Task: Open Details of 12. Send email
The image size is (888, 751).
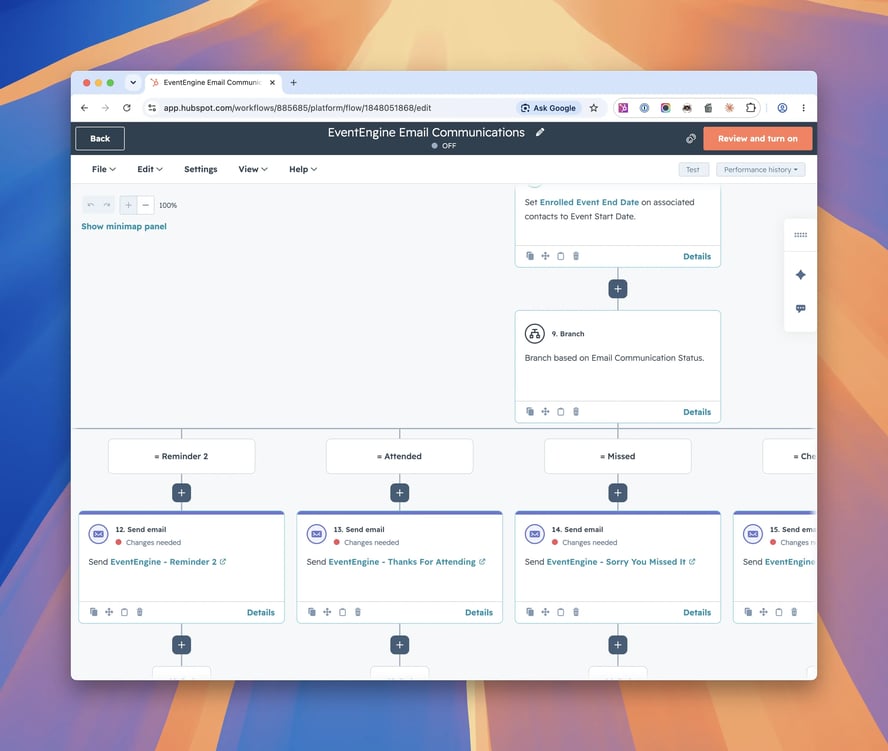Action: (261, 612)
